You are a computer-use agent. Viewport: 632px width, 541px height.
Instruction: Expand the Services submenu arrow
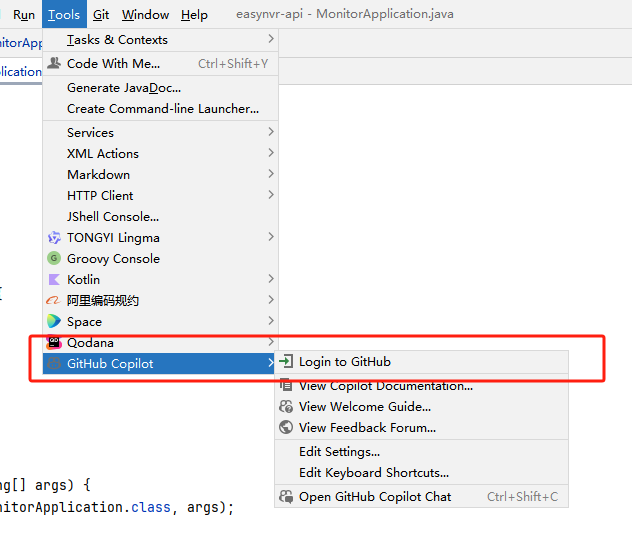[x=271, y=132]
